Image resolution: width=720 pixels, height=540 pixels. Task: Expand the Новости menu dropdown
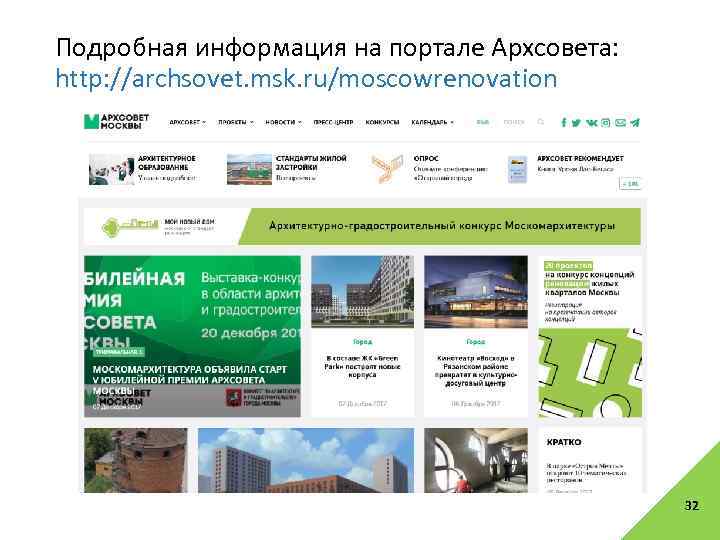(283, 123)
